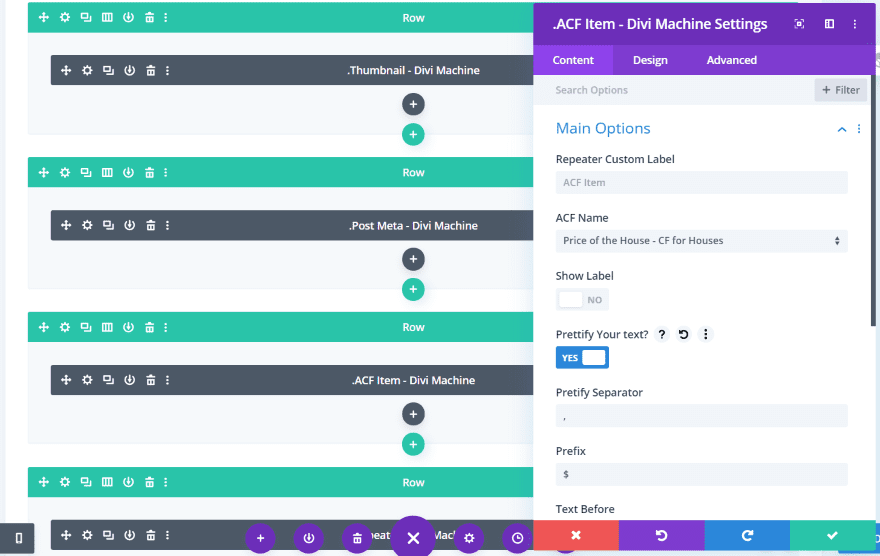The width and height of the screenshot is (880, 556).
Task: Delete the ACF Item module
Action: [150, 381]
